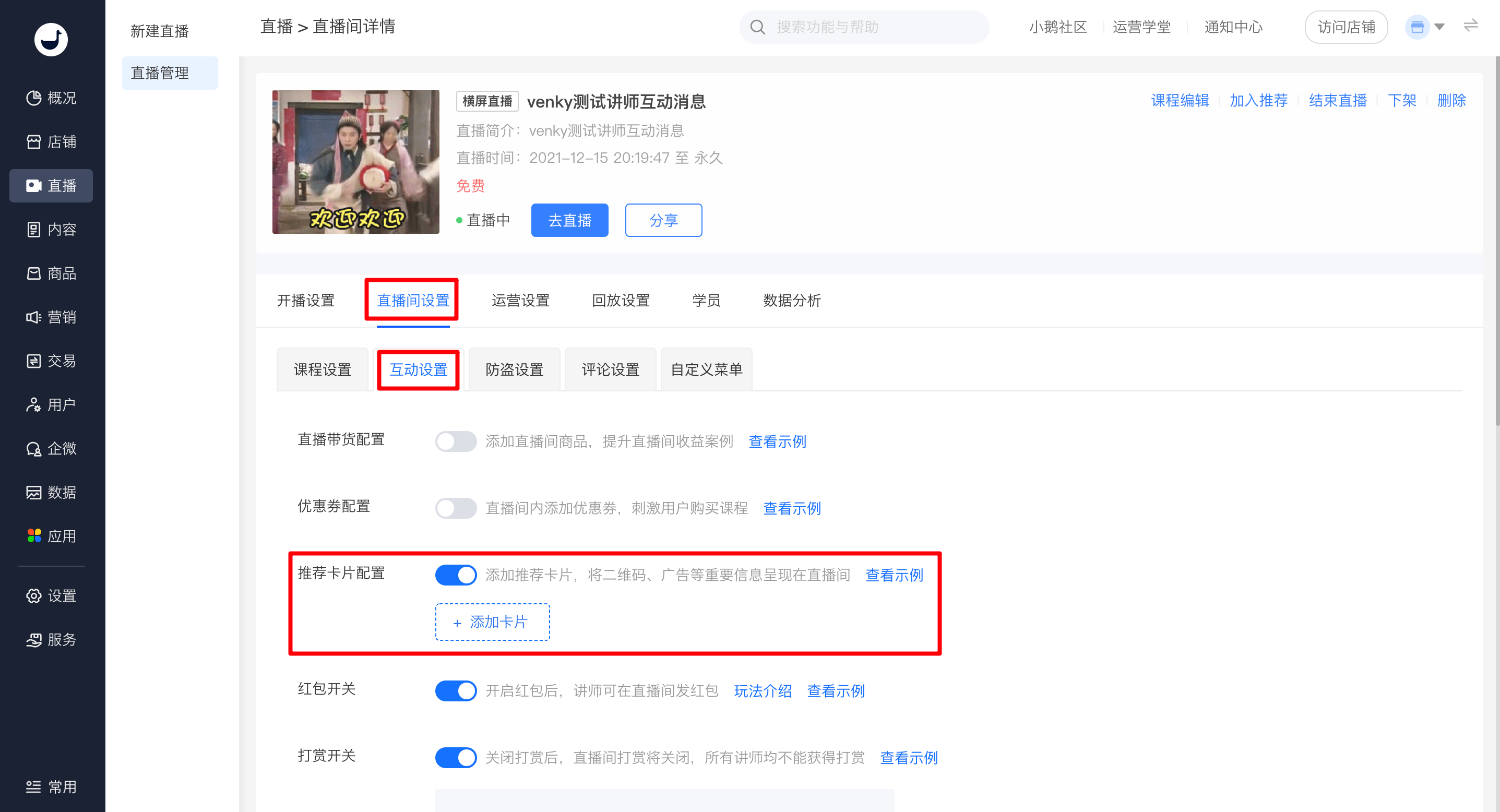Viewport: 1500px width, 812px height.
Task: Click the switch arrows icon top right
Action: click(1470, 26)
